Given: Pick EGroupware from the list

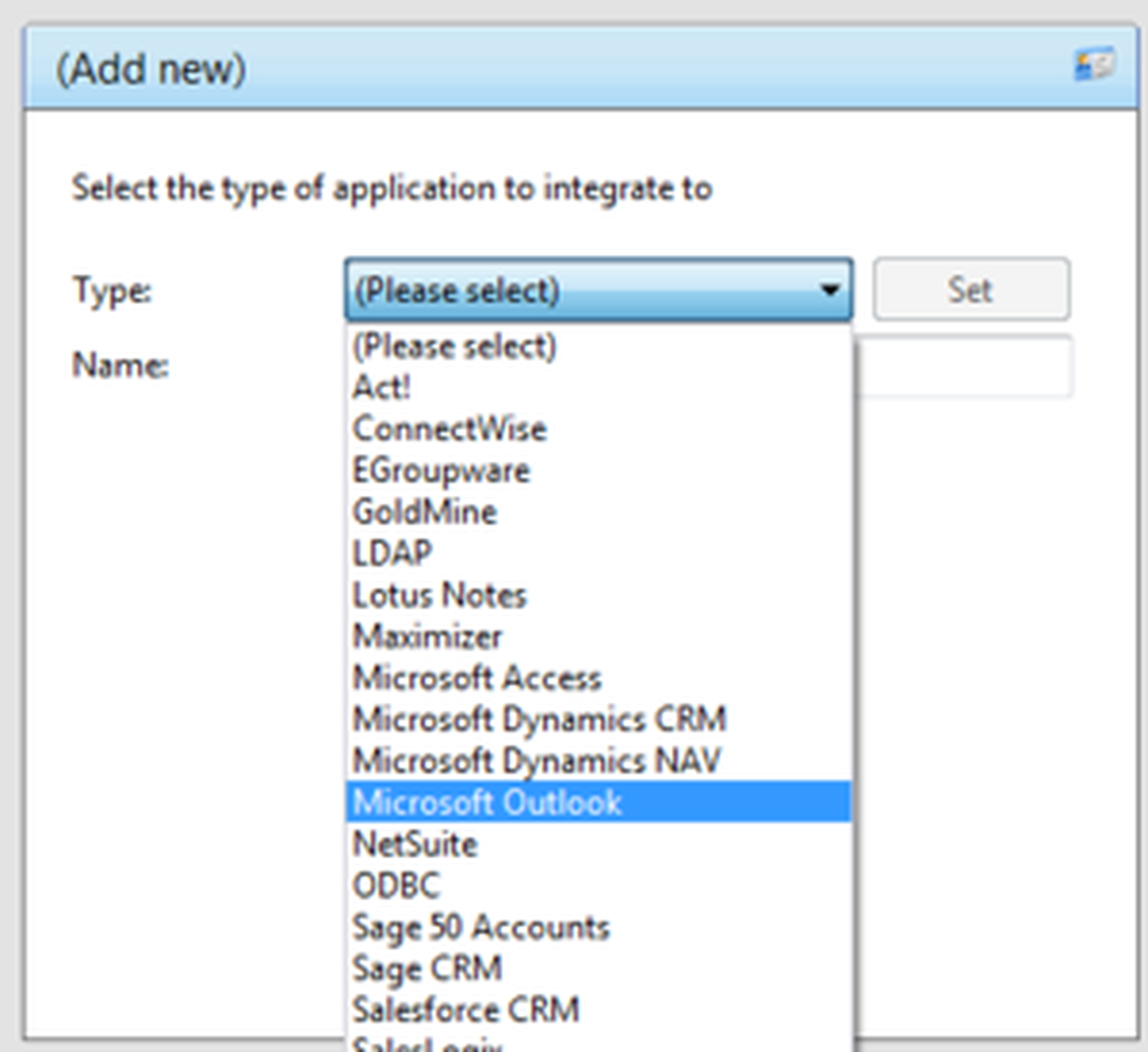Looking at the screenshot, I should pos(441,471).
